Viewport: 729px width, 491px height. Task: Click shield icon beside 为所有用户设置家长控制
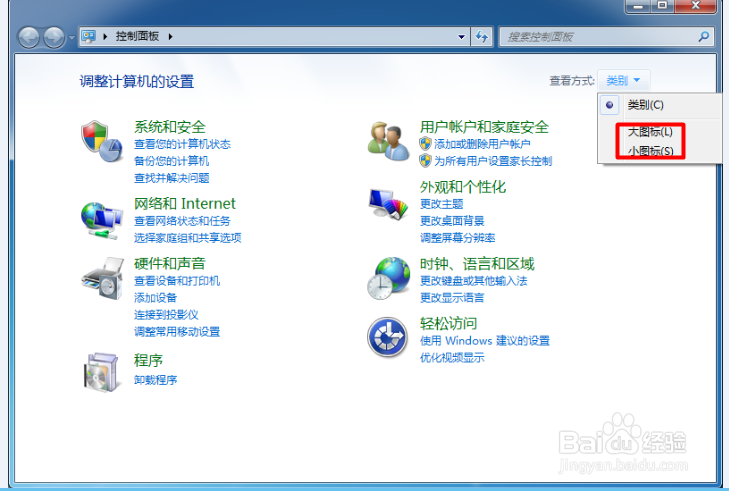pyautogui.click(x=425, y=161)
